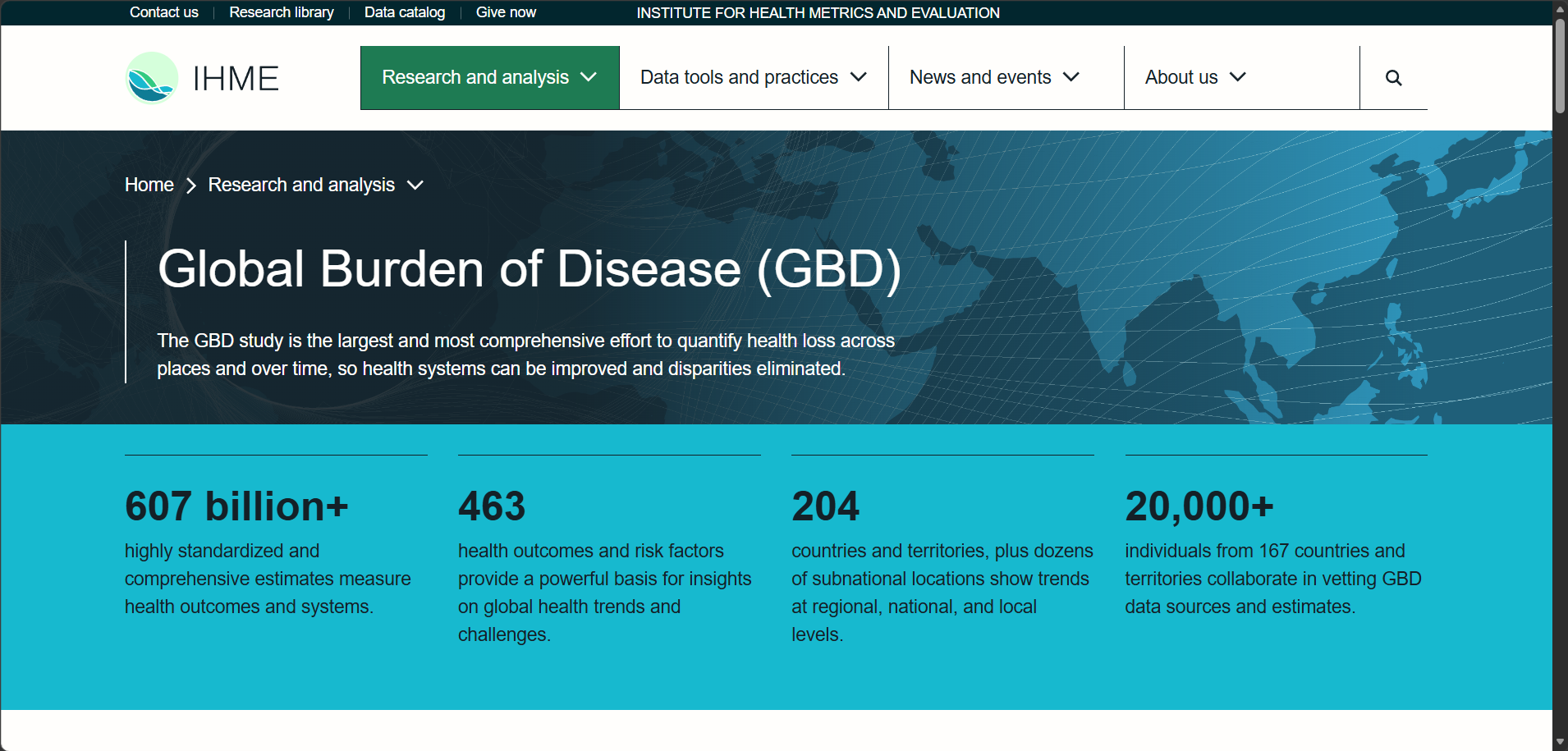Expand the About us chevron
This screenshot has width=1568, height=751.
[x=1238, y=77]
